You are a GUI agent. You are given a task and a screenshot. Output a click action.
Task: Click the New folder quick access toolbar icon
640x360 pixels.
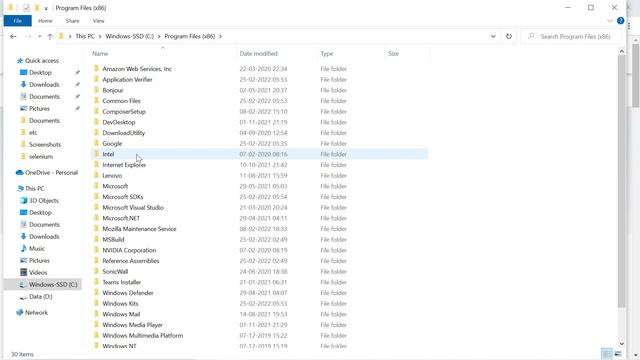(37, 8)
